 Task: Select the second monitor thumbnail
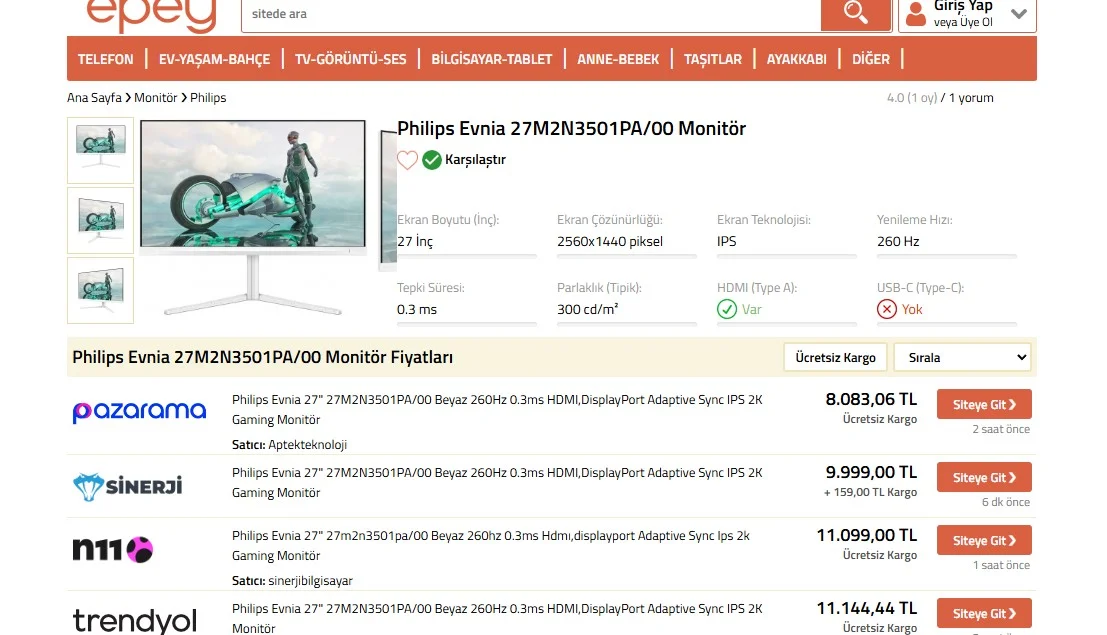point(100,220)
